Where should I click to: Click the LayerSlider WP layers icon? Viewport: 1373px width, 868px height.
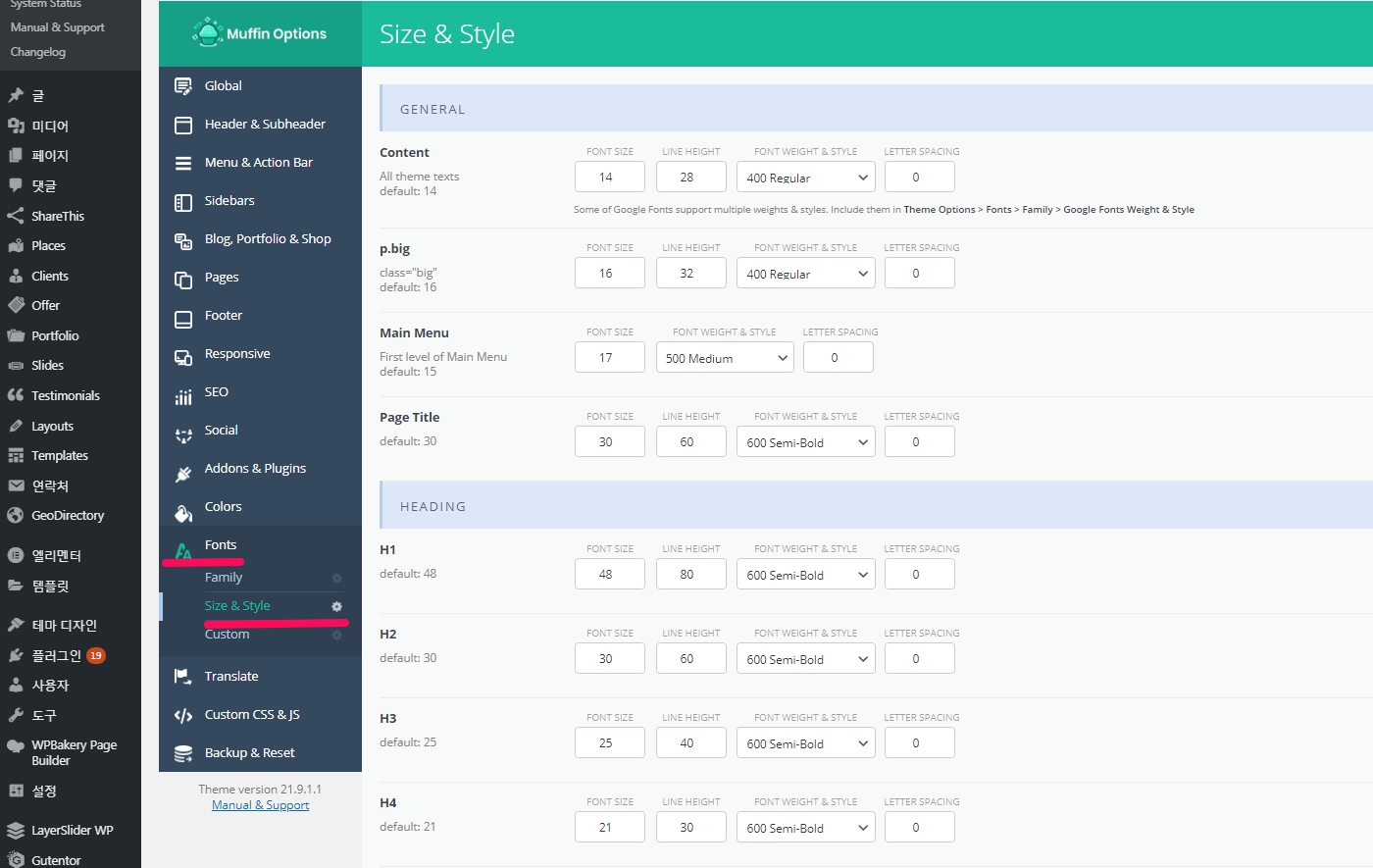click(x=16, y=830)
